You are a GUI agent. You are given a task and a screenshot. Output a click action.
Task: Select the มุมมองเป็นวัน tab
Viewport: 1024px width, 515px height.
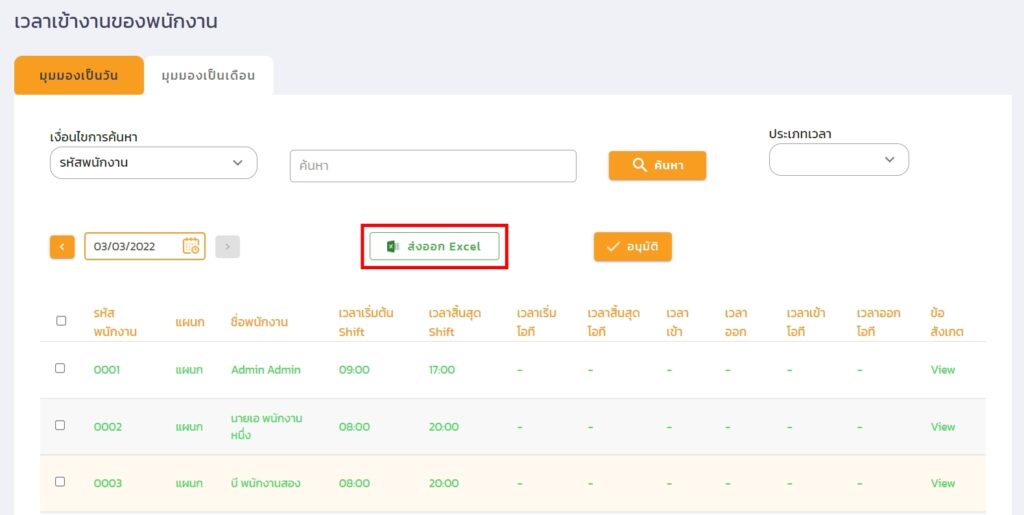[x=79, y=76]
